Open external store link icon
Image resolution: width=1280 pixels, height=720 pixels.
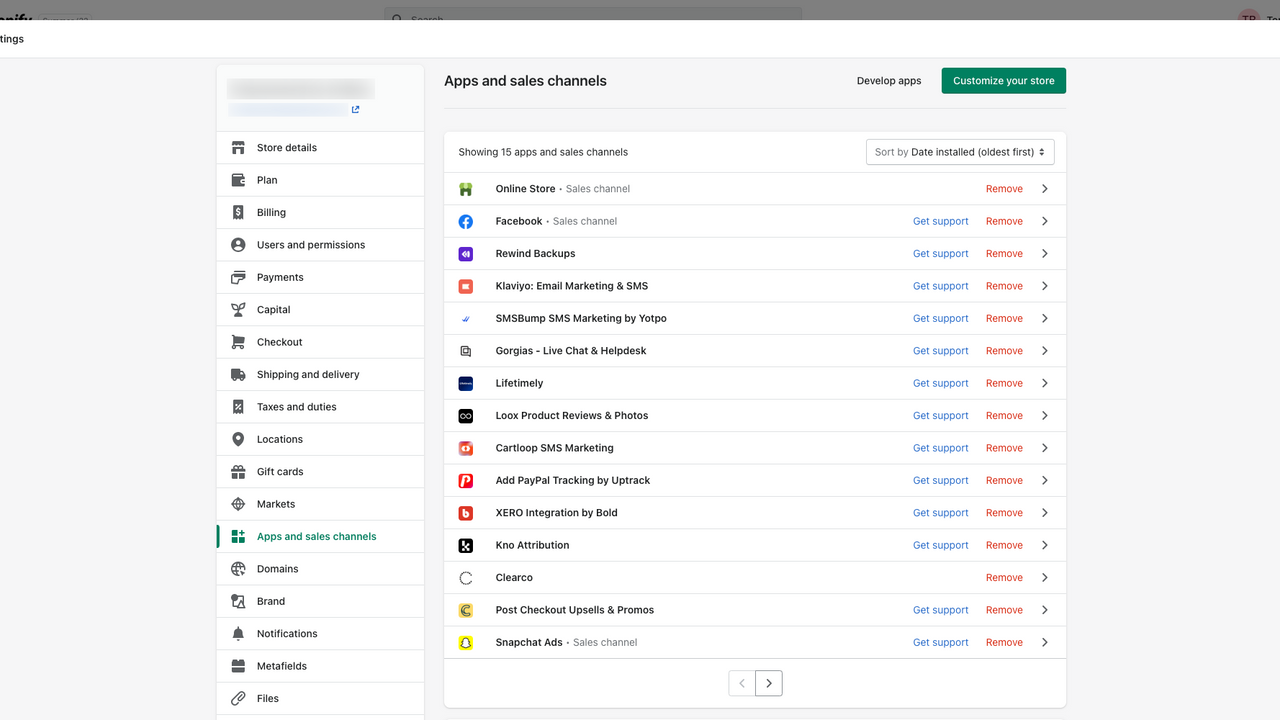pyautogui.click(x=356, y=110)
